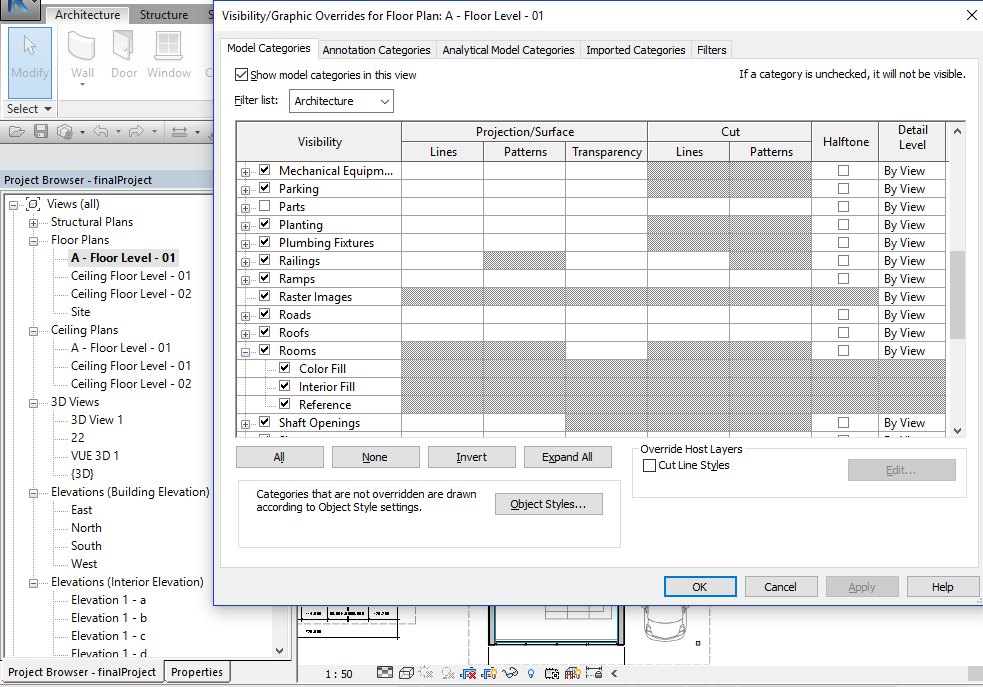Click the Detail Level cell for Roads
The image size is (983, 687).
coord(912,315)
